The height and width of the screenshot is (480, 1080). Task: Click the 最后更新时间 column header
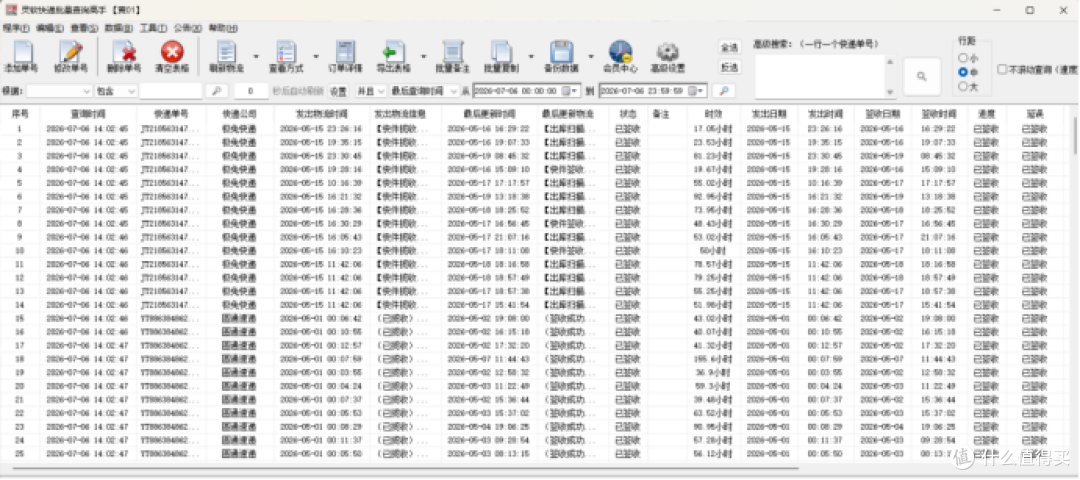point(488,114)
